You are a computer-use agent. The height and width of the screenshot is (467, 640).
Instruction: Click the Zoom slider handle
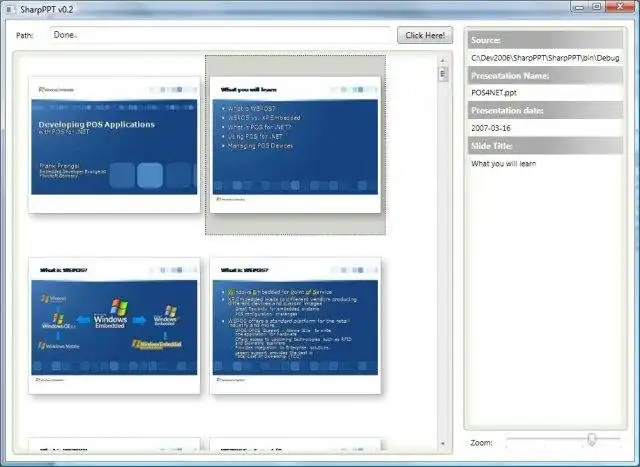tap(591, 439)
